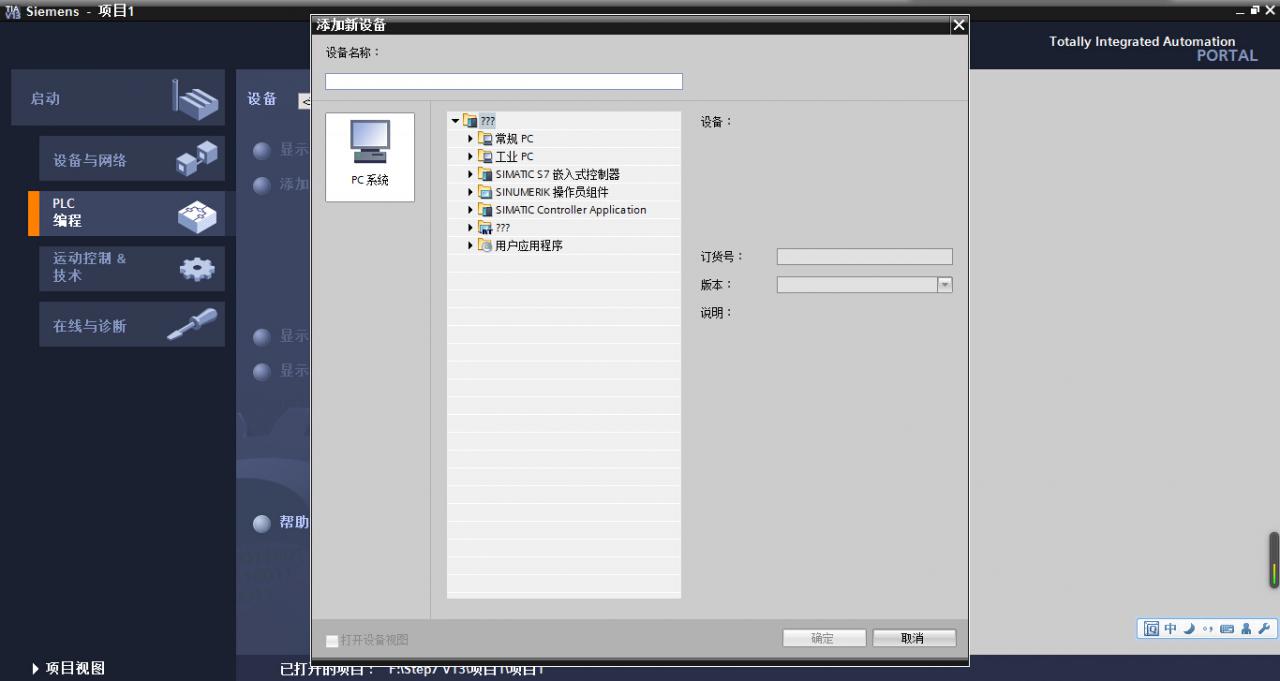1280x681 pixels.
Task: Expand SIMATIC S7 嵌入式控制器 node arrow
Action: pyautogui.click(x=471, y=174)
